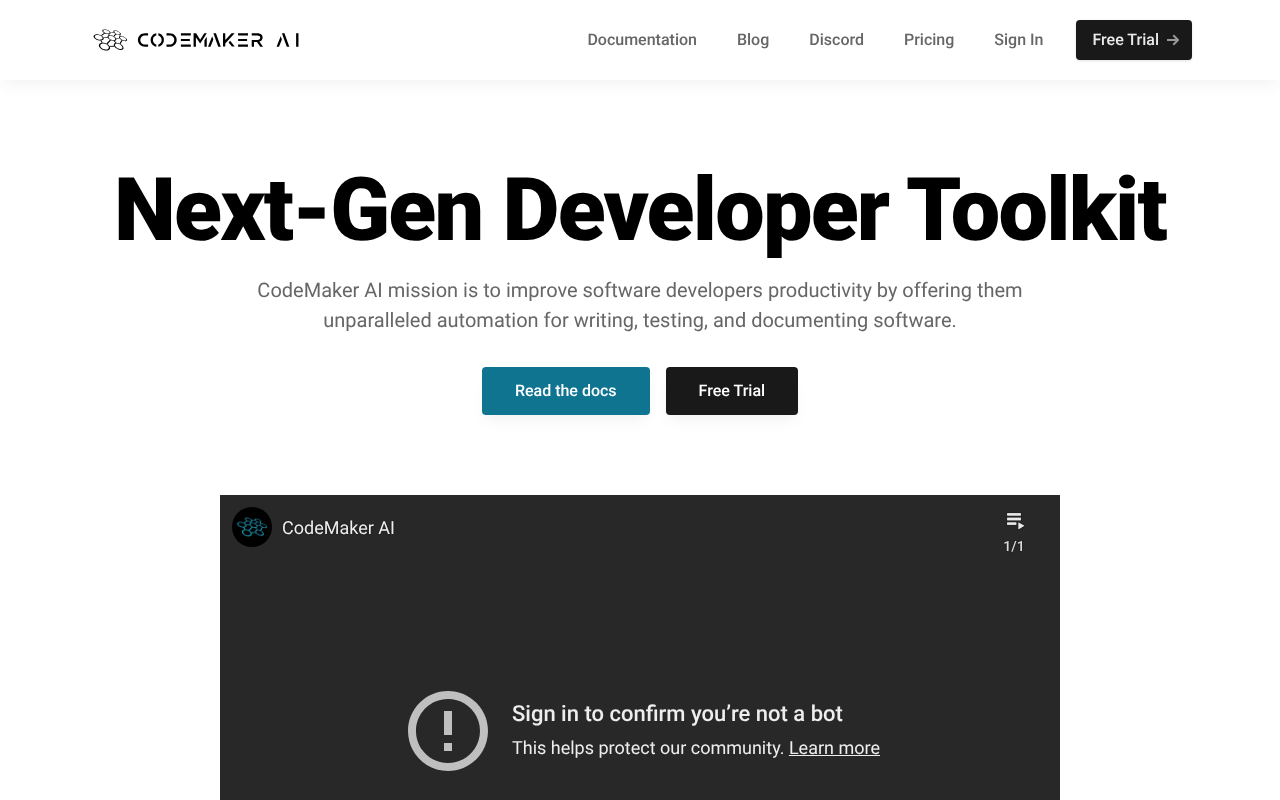View the Pricing page
1280x800 pixels.
[928, 39]
